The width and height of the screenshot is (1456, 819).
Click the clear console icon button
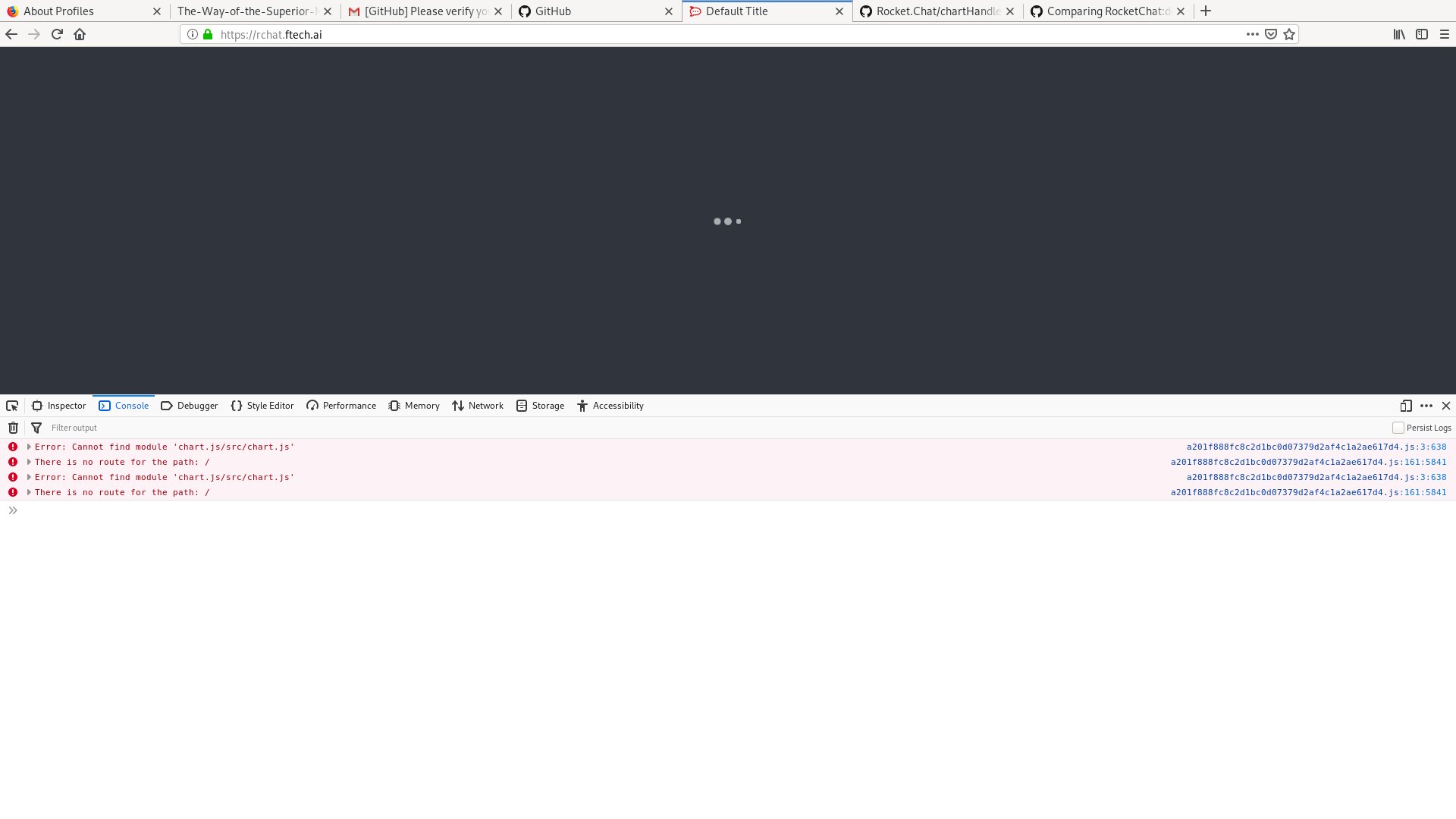point(13,427)
